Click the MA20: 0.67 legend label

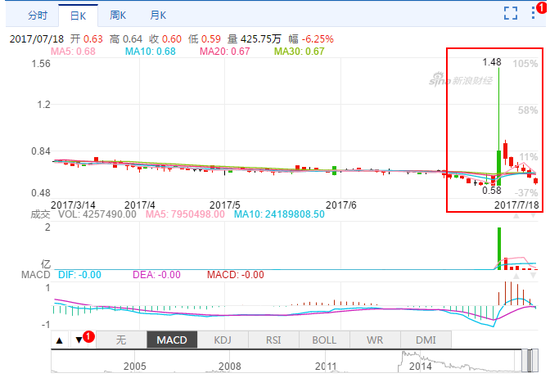[225, 51]
